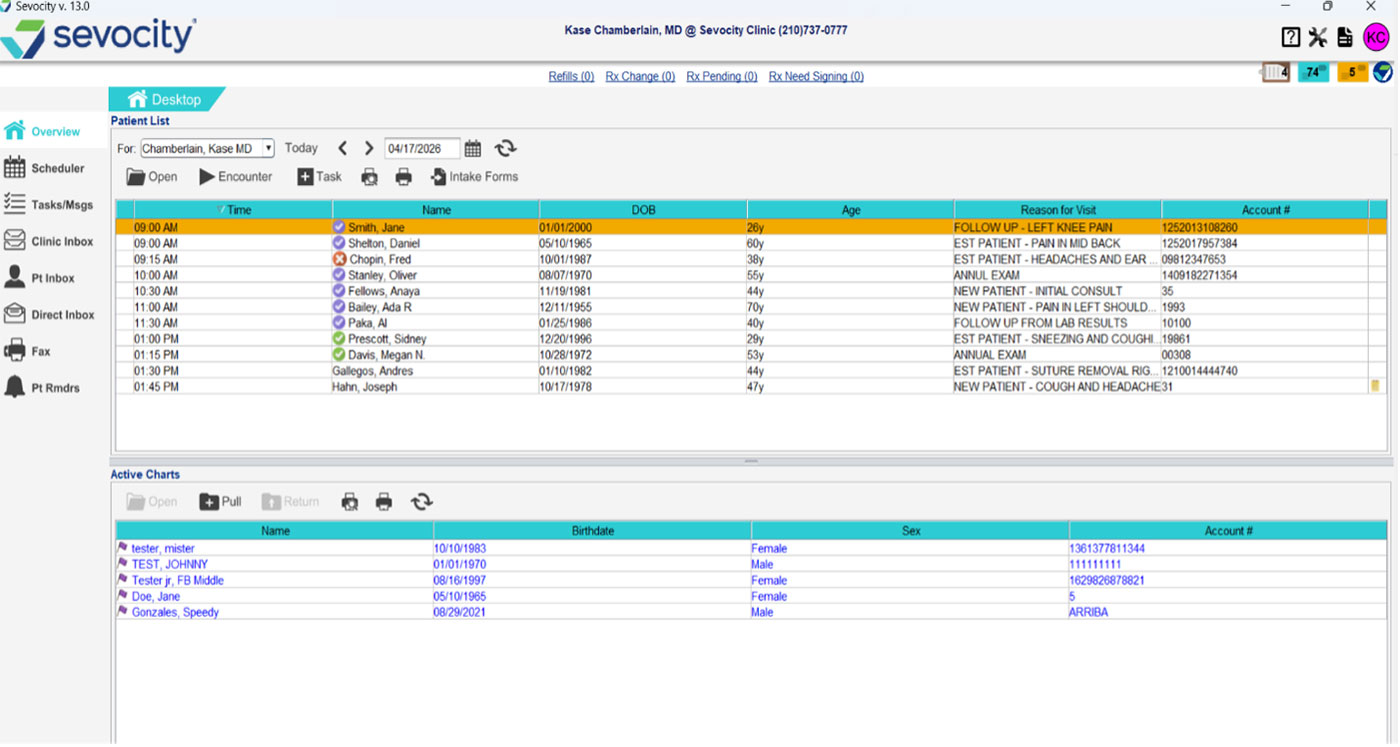Select tester, mister in Active Charts
This screenshot has width=1400, height=747.
[x=163, y=548]
